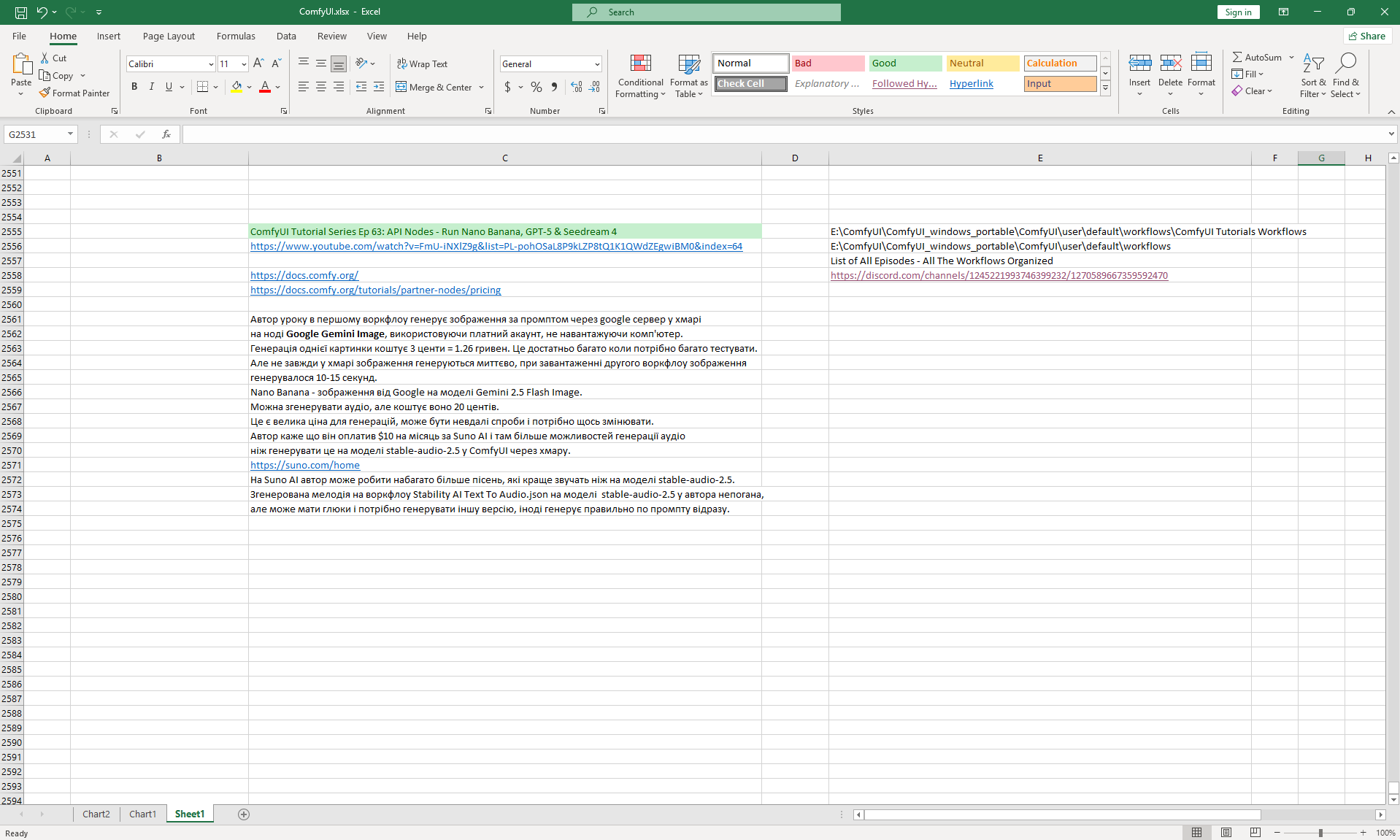Screen dimensions: 1400x840
Task: Click Delete cells icon
Action: tap(1170, 63)
